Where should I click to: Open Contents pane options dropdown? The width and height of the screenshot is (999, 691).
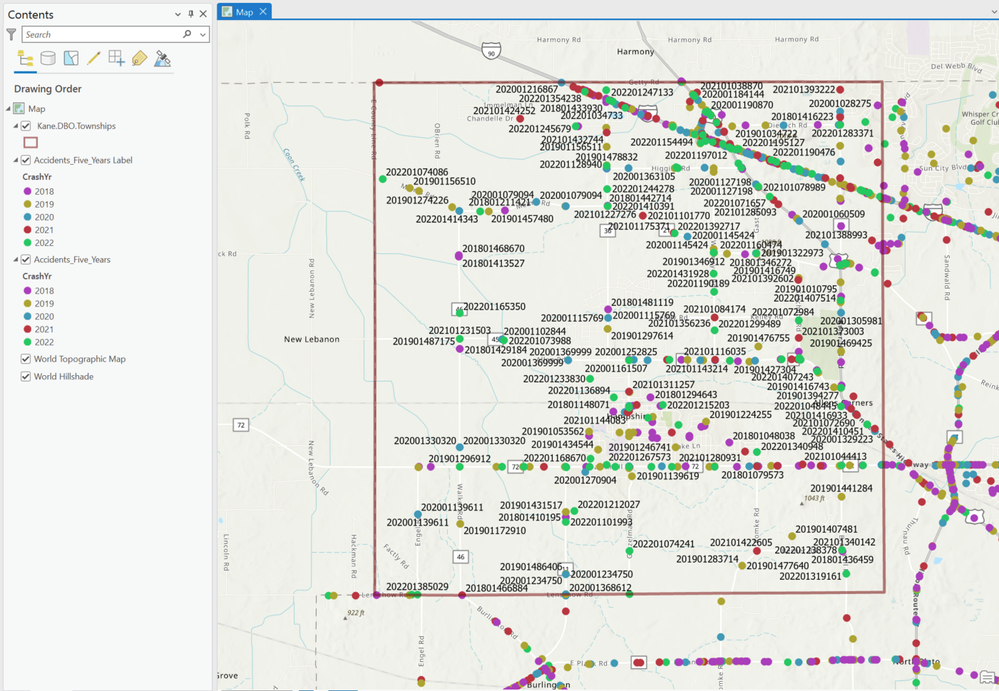[x=178, y=14]
